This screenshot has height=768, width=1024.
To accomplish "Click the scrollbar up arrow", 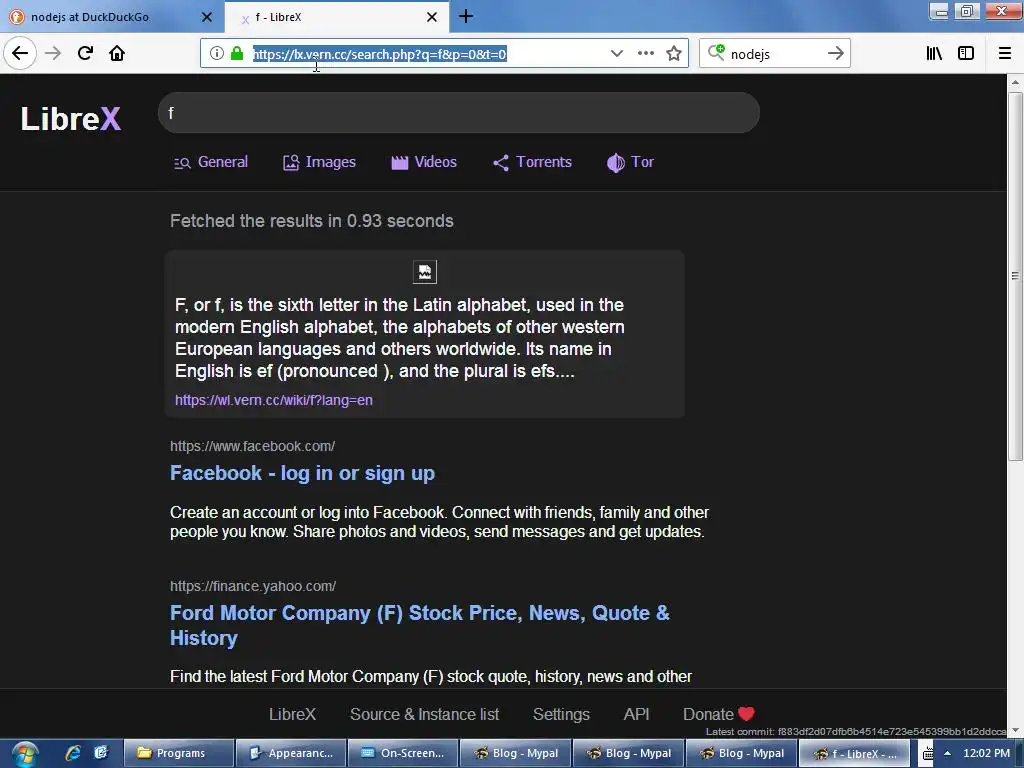I will click(x=1015, y=82).
